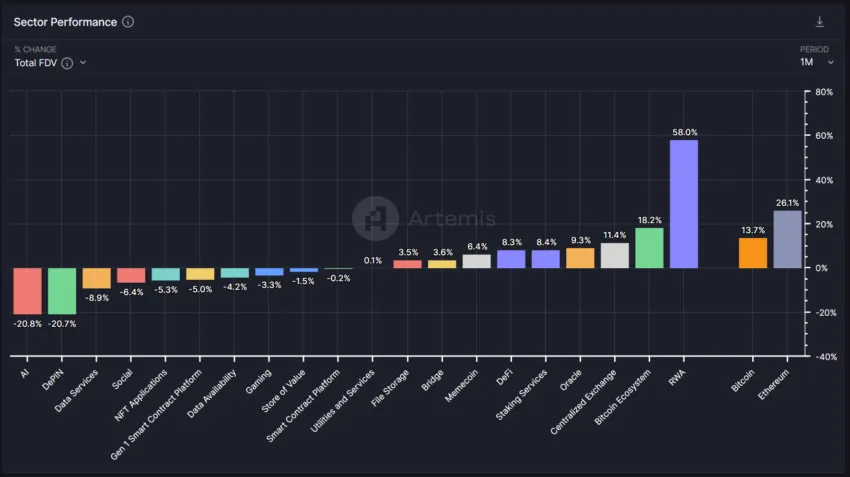The height and width of the screenshot is (477, 850).
Task: Click the info icon beside Sector Performance
Action: [x=128, y=22]
